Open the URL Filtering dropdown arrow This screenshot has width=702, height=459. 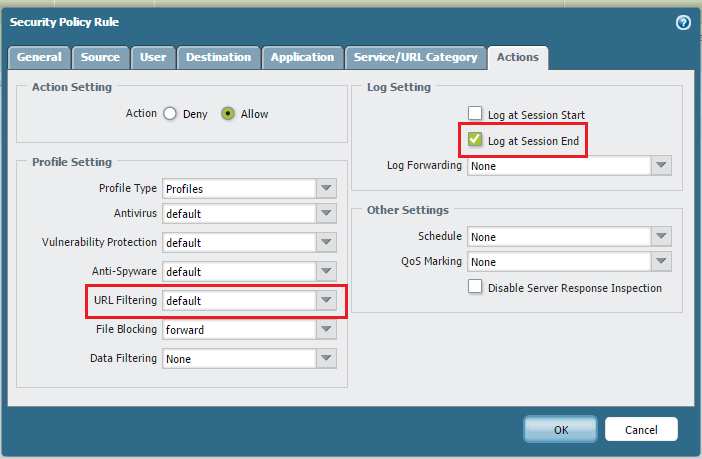point(327,300)
